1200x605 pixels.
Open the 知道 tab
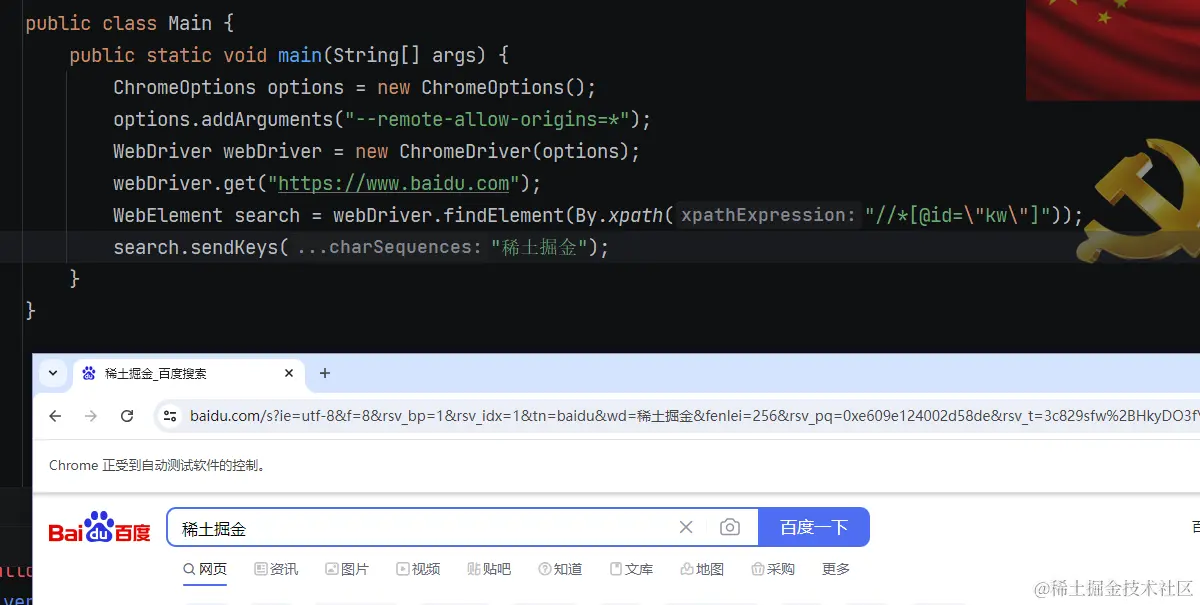[x=560, y=569]
